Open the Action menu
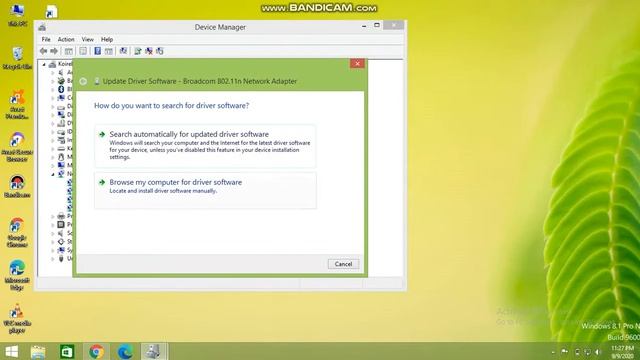Viewport: 640px width, 360px height. (x=66, y=40)
